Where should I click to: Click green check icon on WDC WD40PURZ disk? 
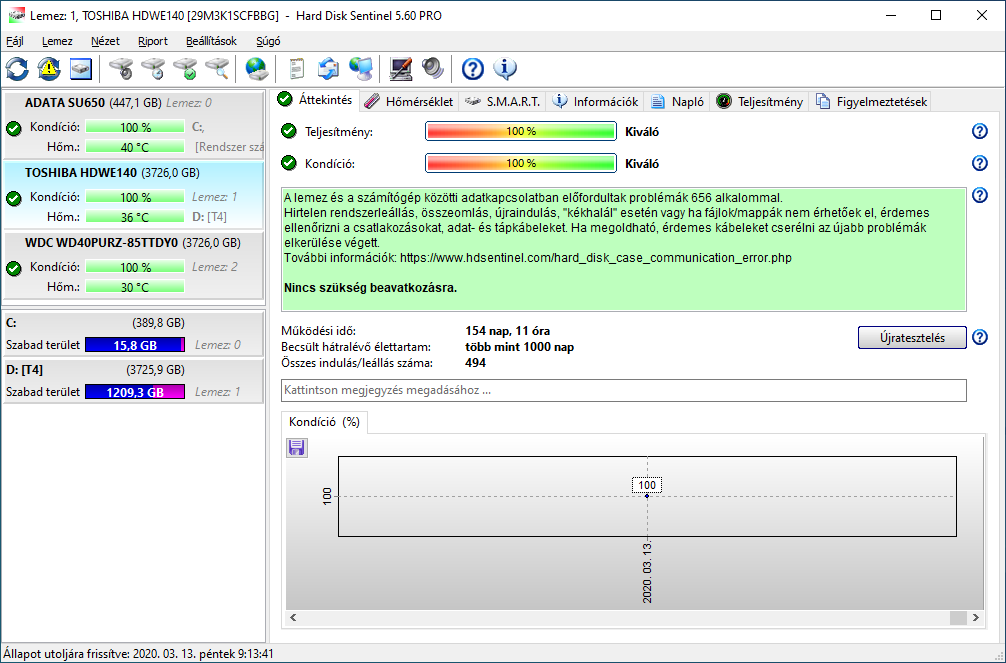pyautogui.click(x=13, y=268)
